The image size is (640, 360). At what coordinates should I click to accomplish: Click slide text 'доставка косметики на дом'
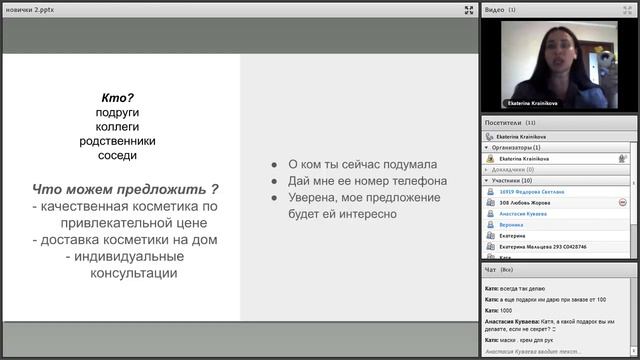pyautogui.click(x=125, y=240)
